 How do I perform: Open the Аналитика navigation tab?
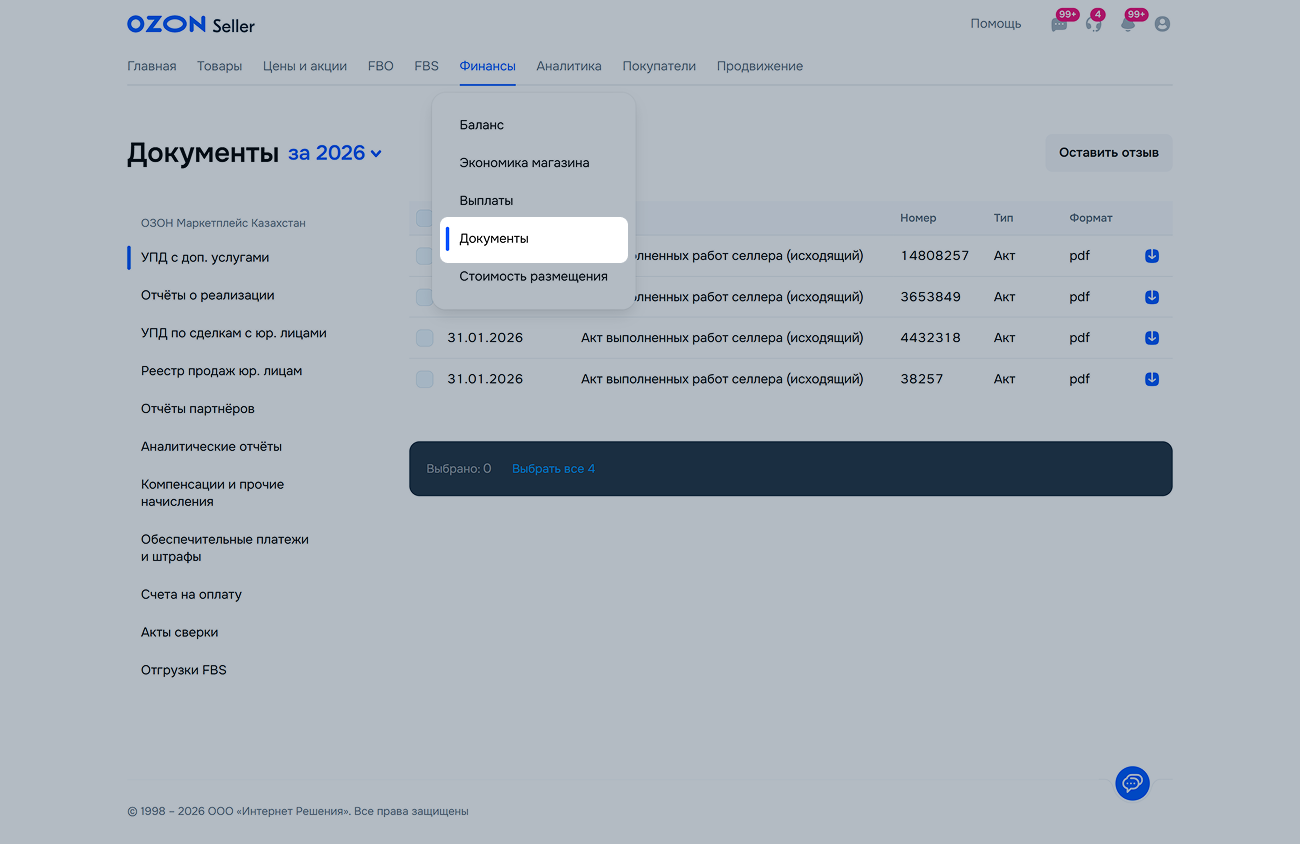click(x=569, y=66)
